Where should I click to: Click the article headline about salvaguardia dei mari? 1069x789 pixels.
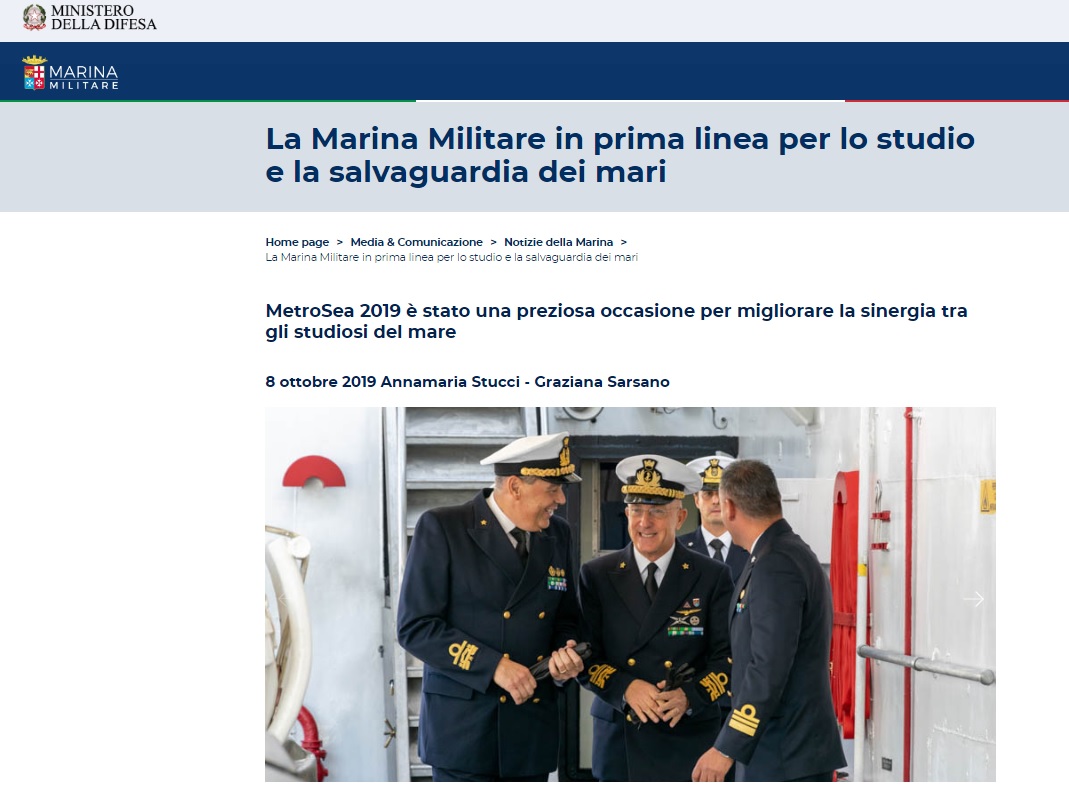(x=620, y=155)
